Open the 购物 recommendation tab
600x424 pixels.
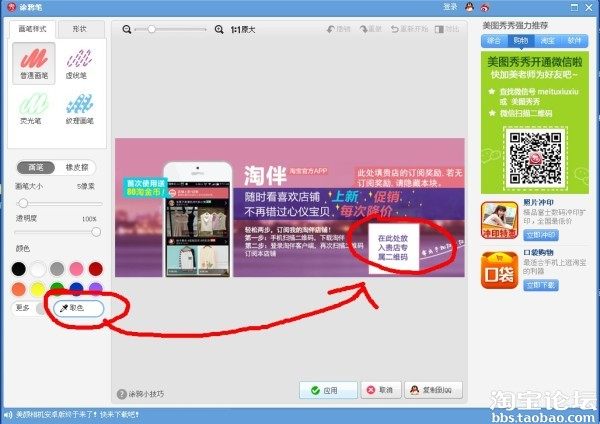521,41
